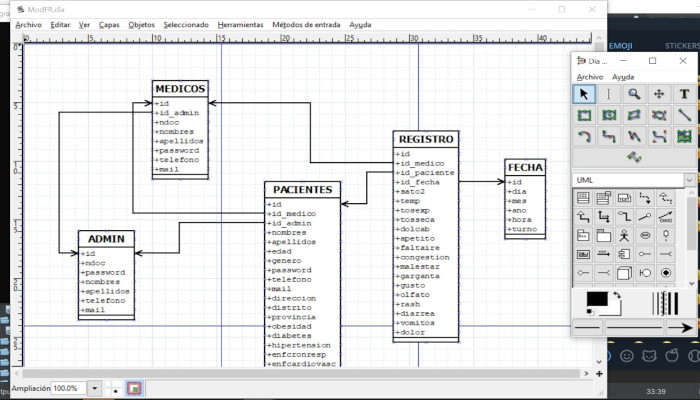The image size is (700, 400).
Task: Swap foreground and background colors
Action: coord(617,296)
